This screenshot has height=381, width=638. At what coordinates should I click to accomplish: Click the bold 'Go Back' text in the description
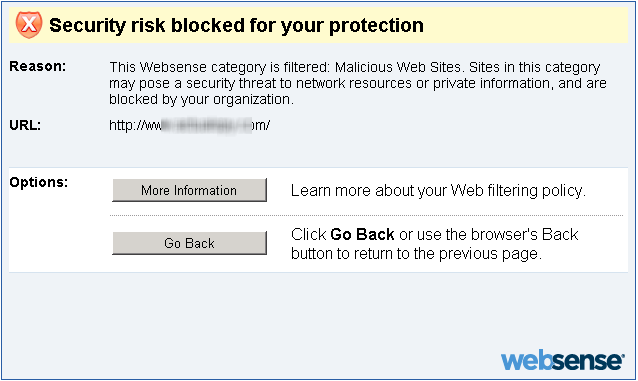tap(362, 234)
